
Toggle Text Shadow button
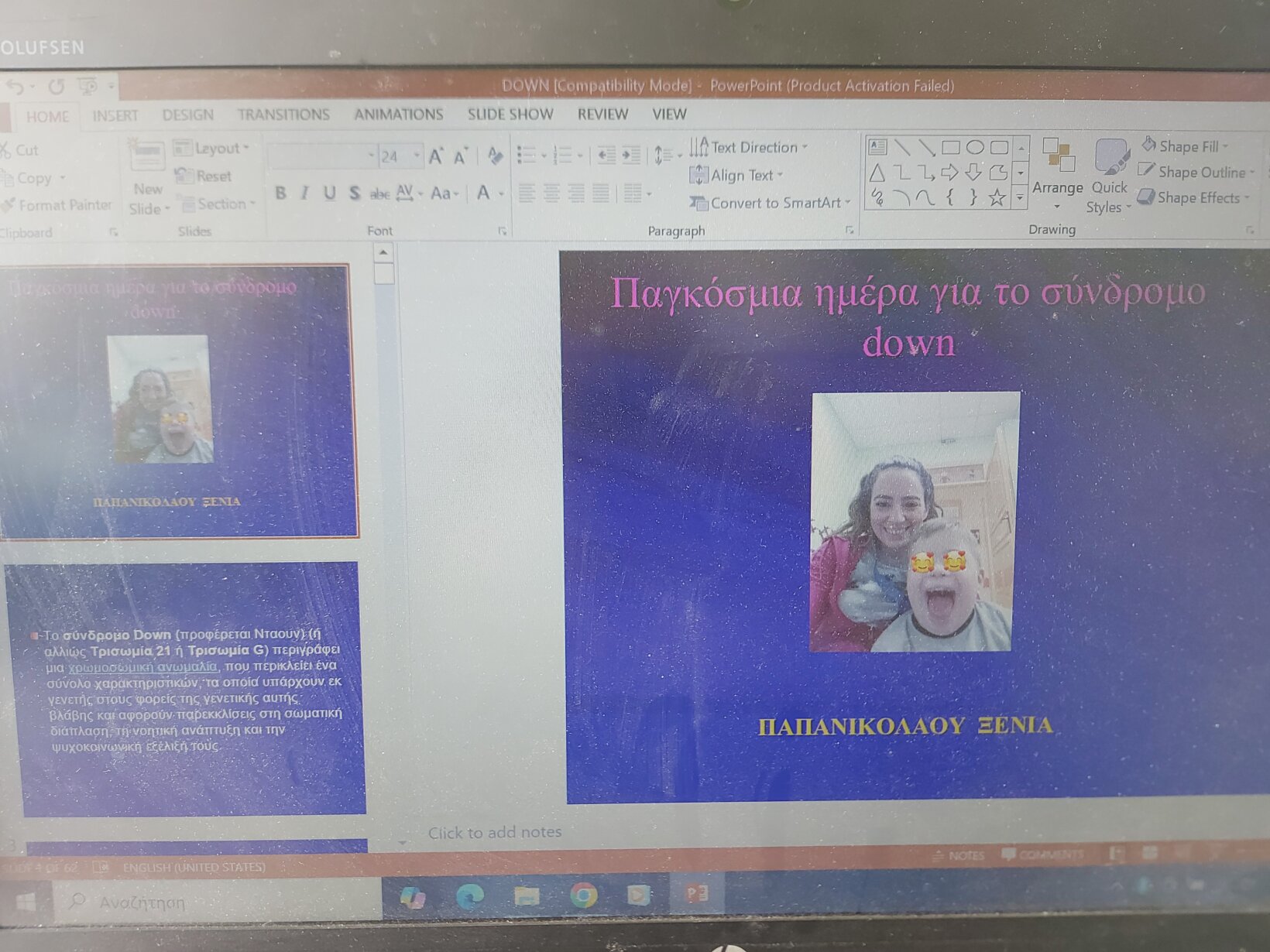pyautogui.click(x=354, y=193)
